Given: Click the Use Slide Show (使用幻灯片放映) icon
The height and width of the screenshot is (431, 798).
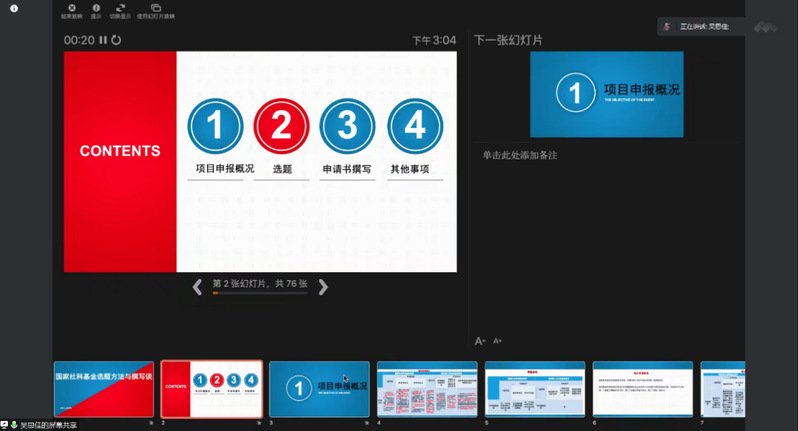Looking at the screenshot, I should click(155, 9).
